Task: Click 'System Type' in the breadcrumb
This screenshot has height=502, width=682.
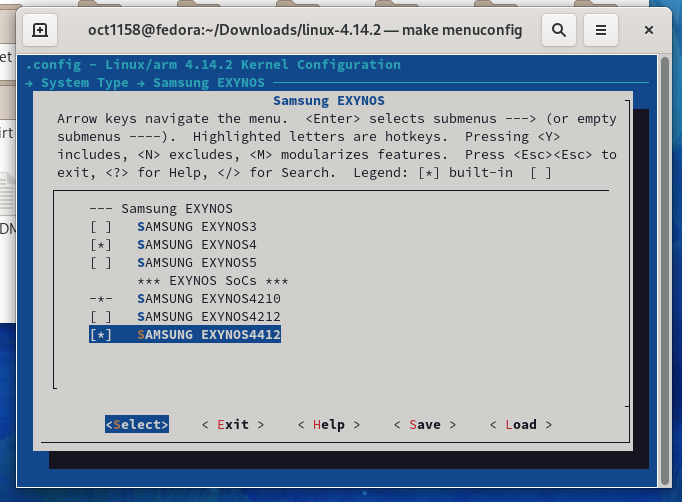Action: pos(85,83)
